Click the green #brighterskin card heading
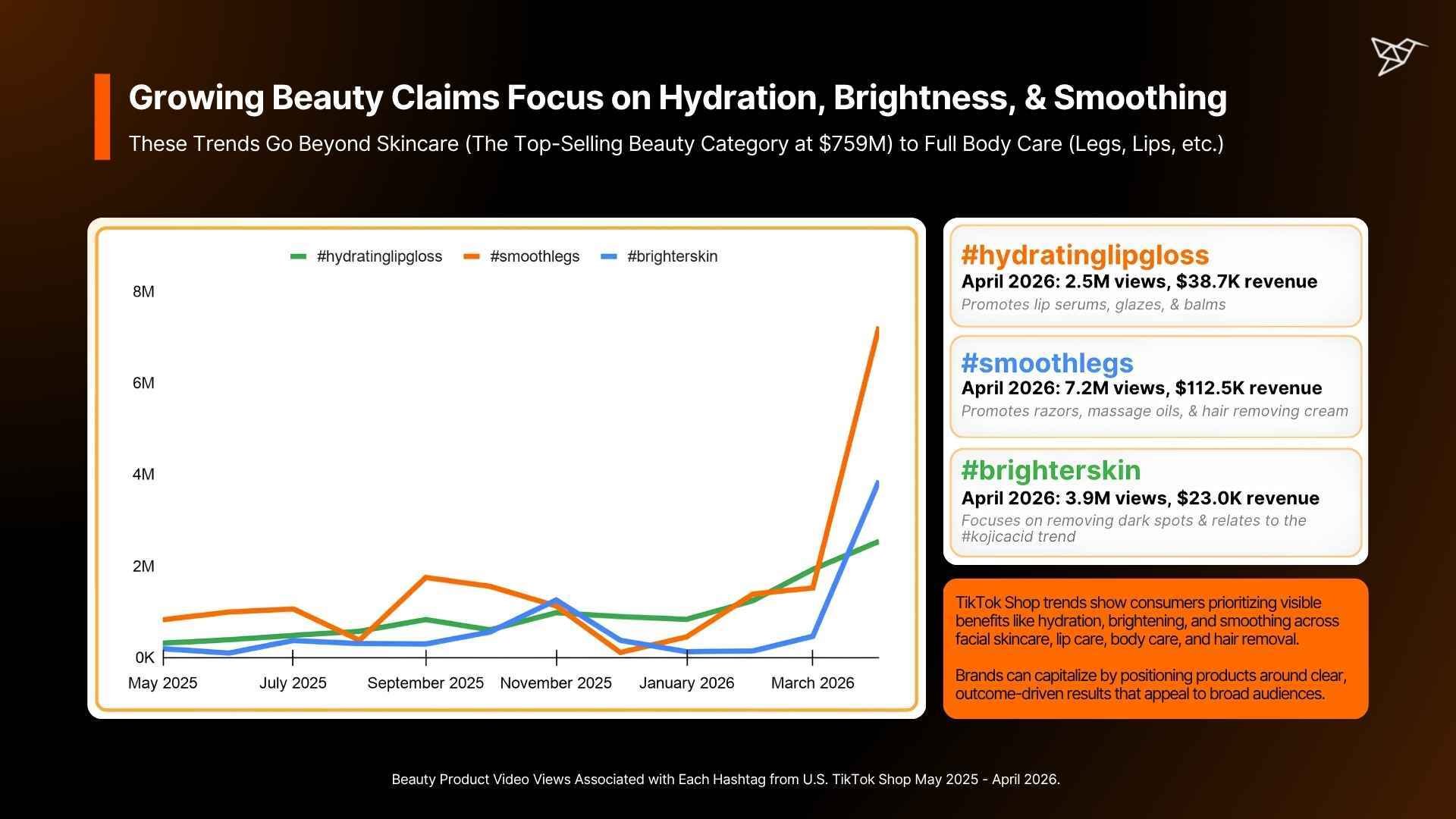Image resolution: width=1456 pixels, height=819 pixels. click(1050, 470)
